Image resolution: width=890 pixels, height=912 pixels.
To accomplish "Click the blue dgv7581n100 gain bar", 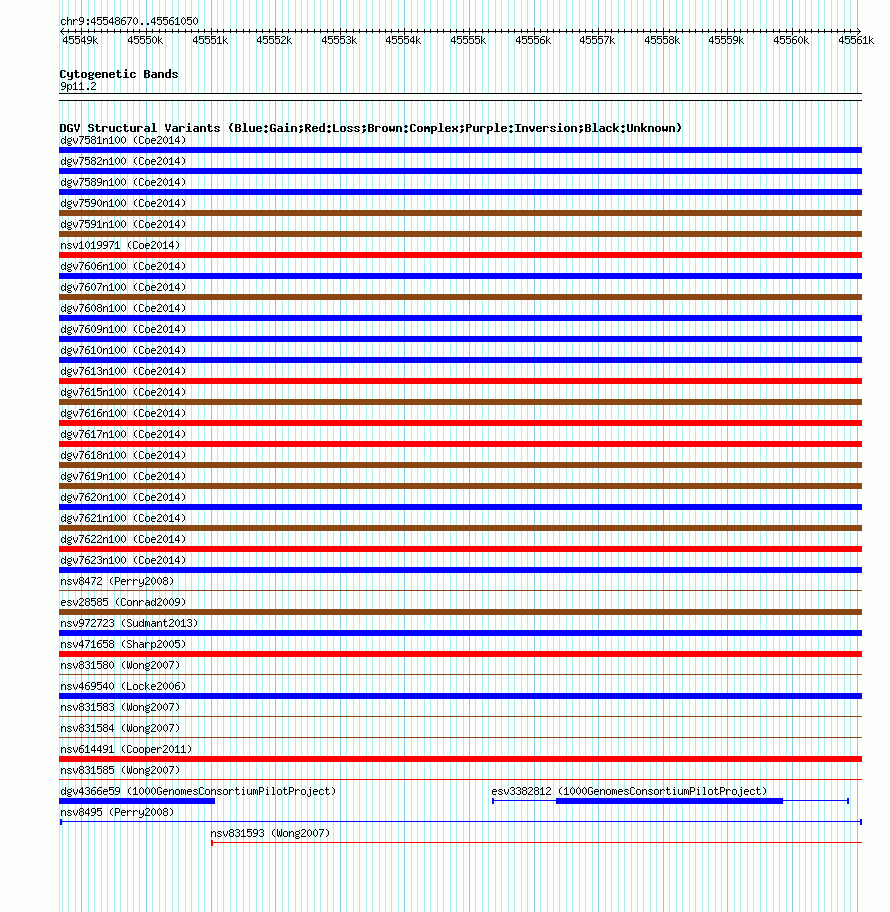I will tap(460, 150).
